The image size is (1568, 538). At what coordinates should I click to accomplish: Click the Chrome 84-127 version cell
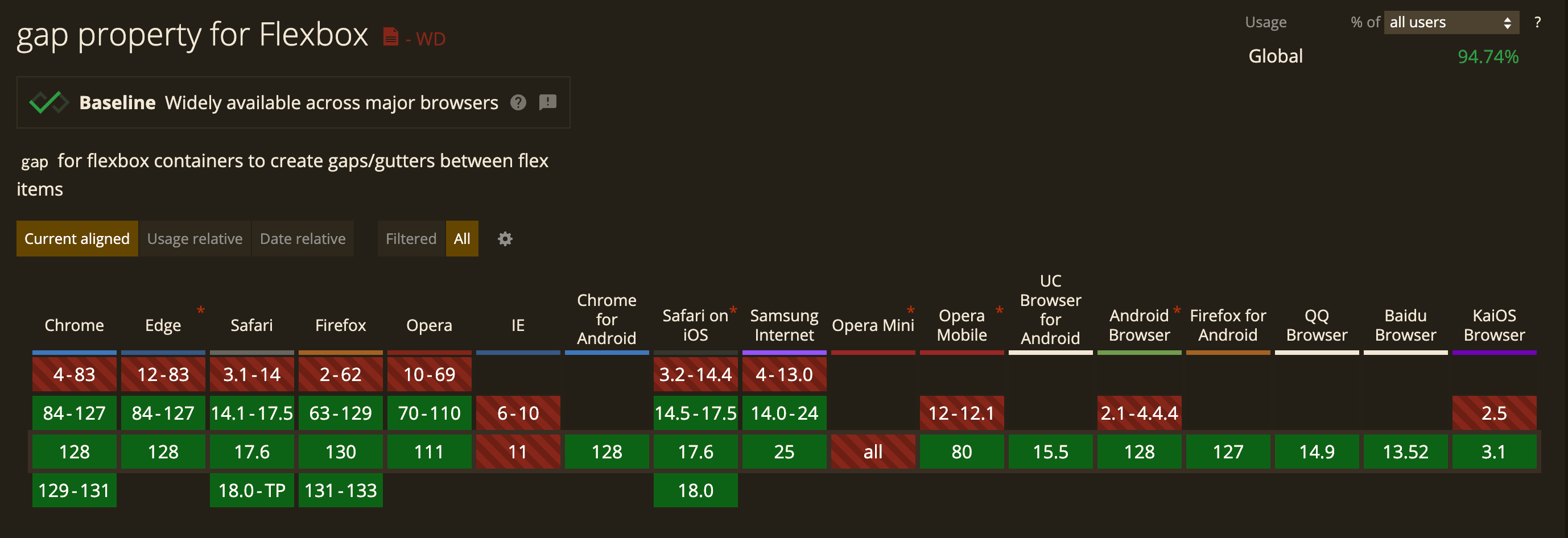(x=75, y=413)
